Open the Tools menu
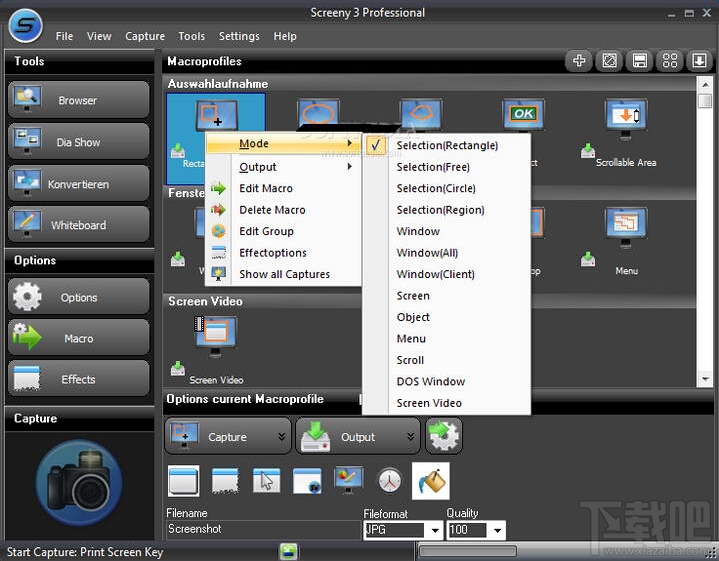The height and width of the screenshot is (561, 719). pos(192,36)
